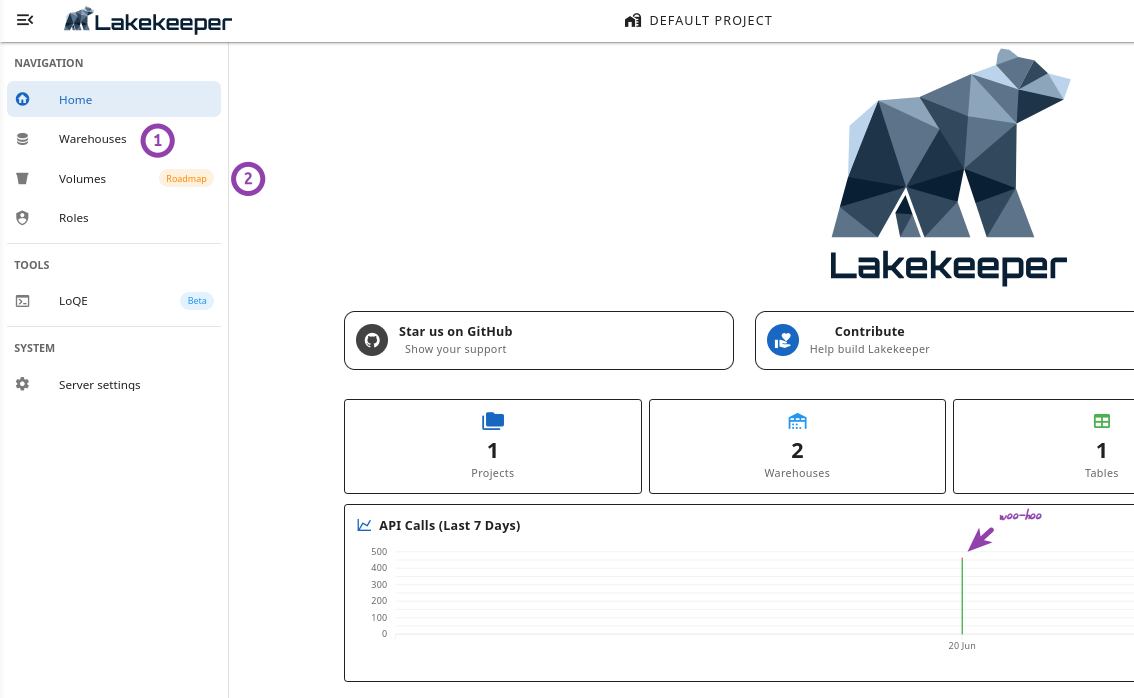Click the Contribute hand-heart icon
Screen dimensions: 1134x698
click(x=783, y=340)
